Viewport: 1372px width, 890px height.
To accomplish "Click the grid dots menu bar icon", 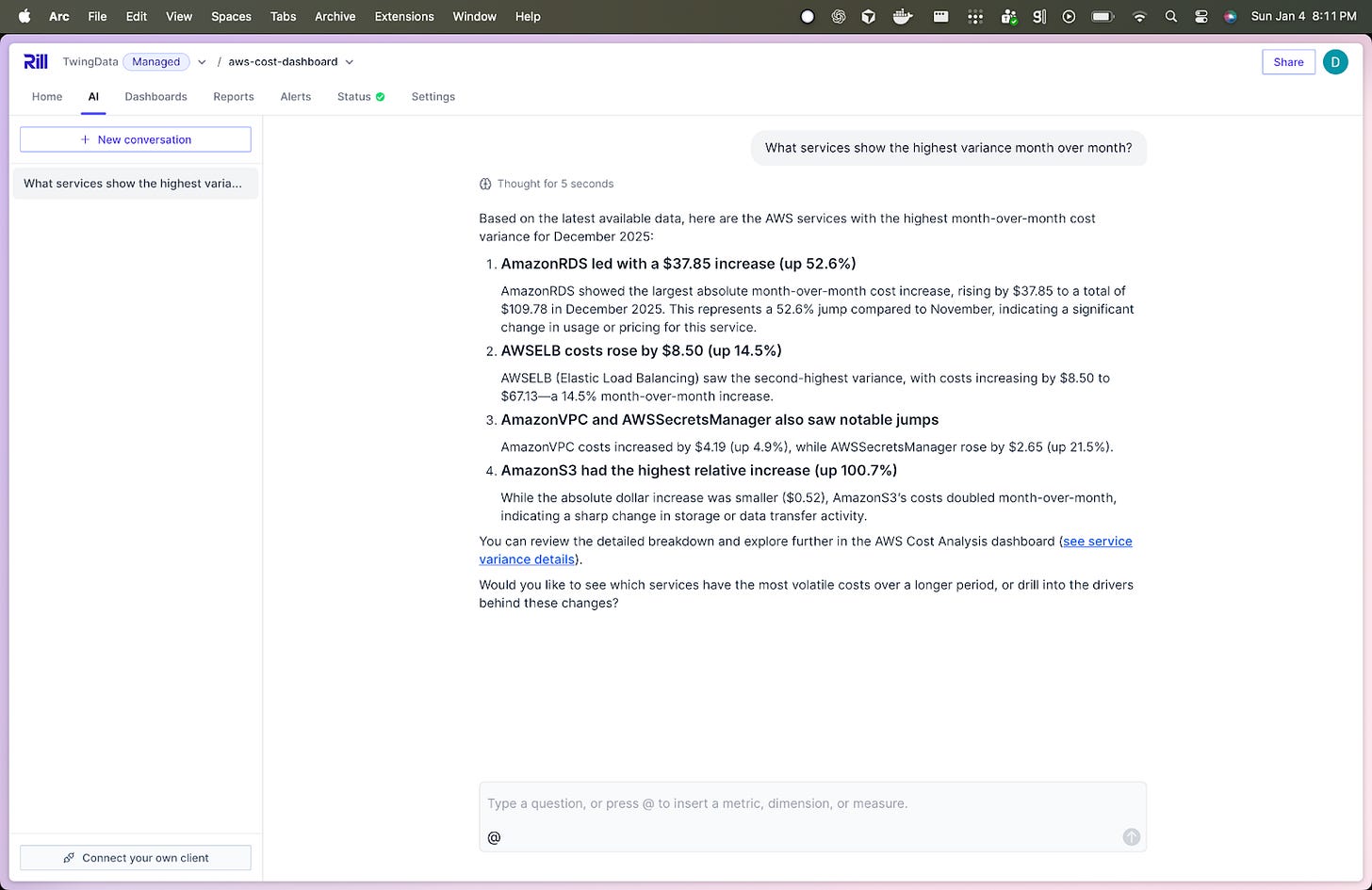I will 975,16.
